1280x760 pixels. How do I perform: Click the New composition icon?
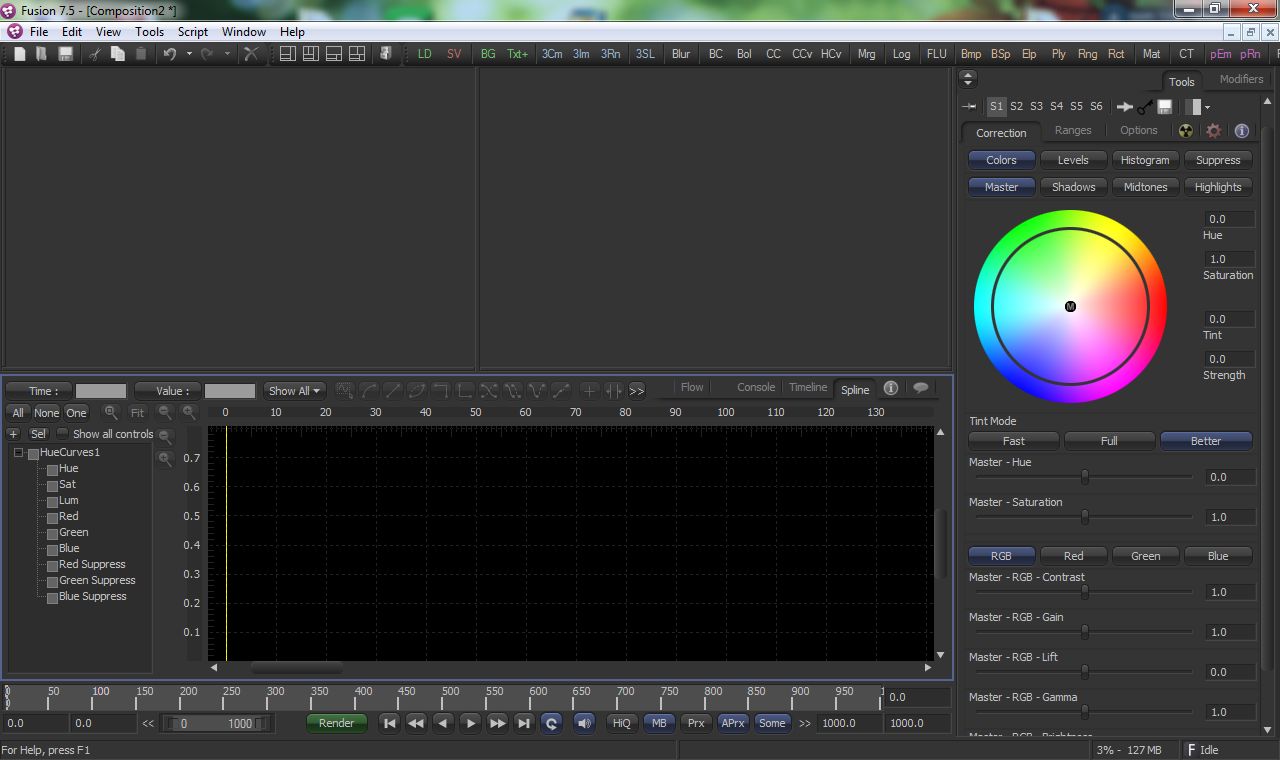pyautogui.click(x=20, y=54)
